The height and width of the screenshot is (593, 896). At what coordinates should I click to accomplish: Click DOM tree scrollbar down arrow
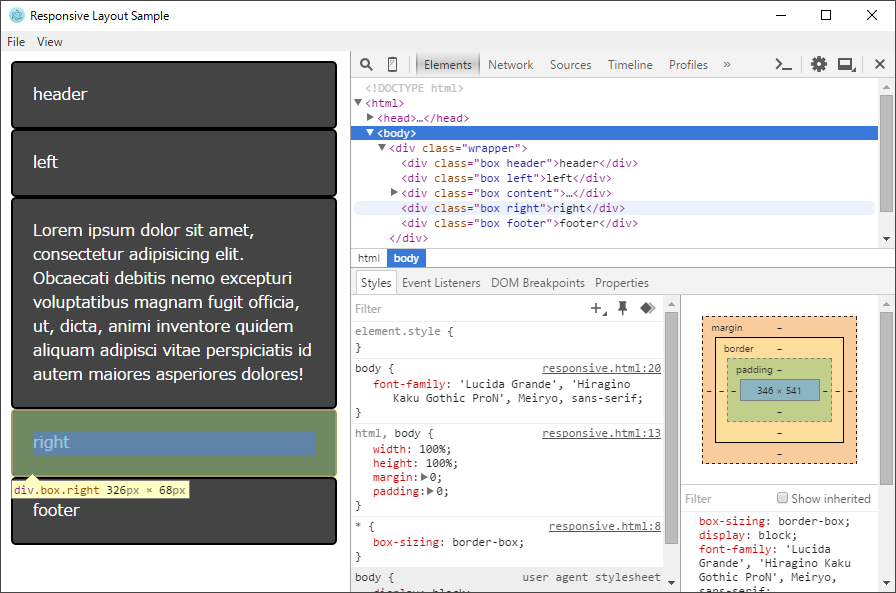click(x=886, y=239)
